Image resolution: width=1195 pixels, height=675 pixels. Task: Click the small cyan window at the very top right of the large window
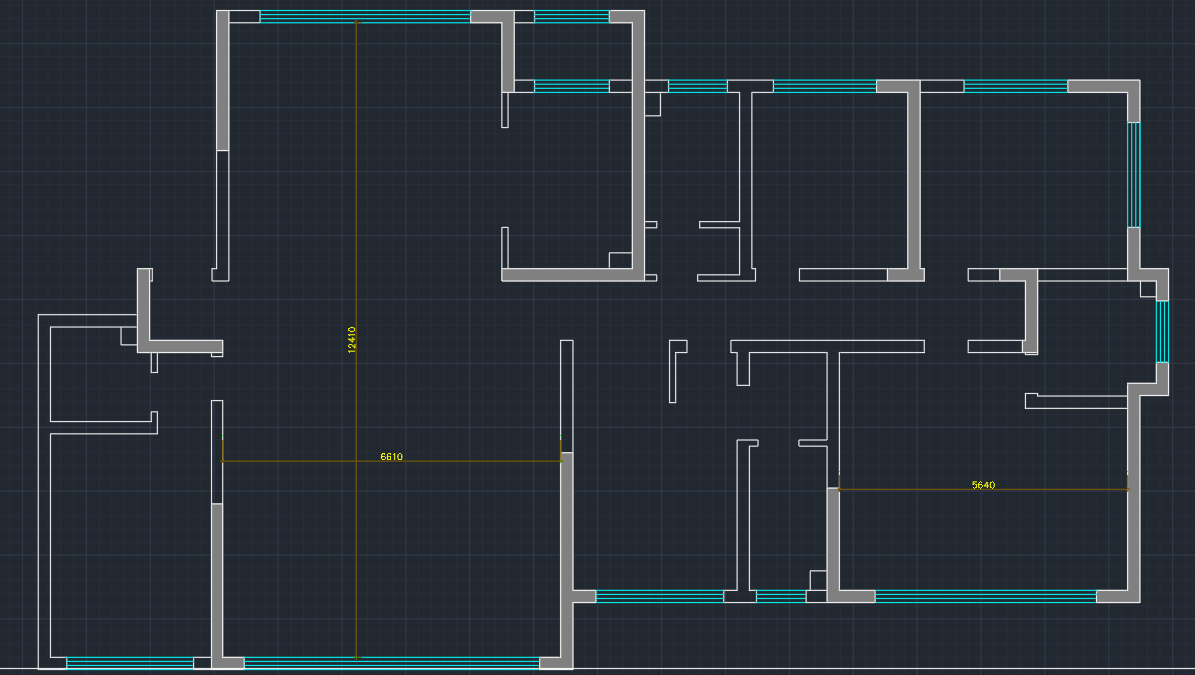pyautogui.click(x=571, y=16)
